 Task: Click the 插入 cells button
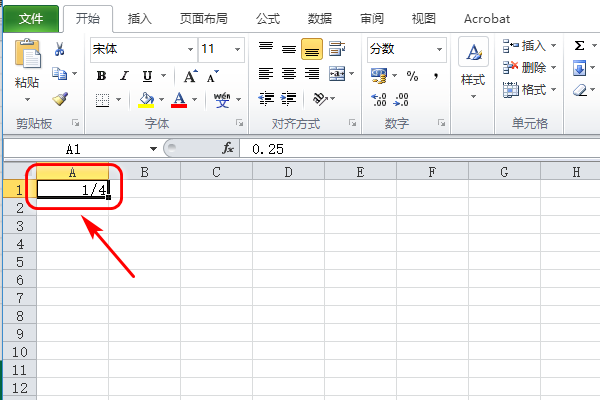coord(529,46)
